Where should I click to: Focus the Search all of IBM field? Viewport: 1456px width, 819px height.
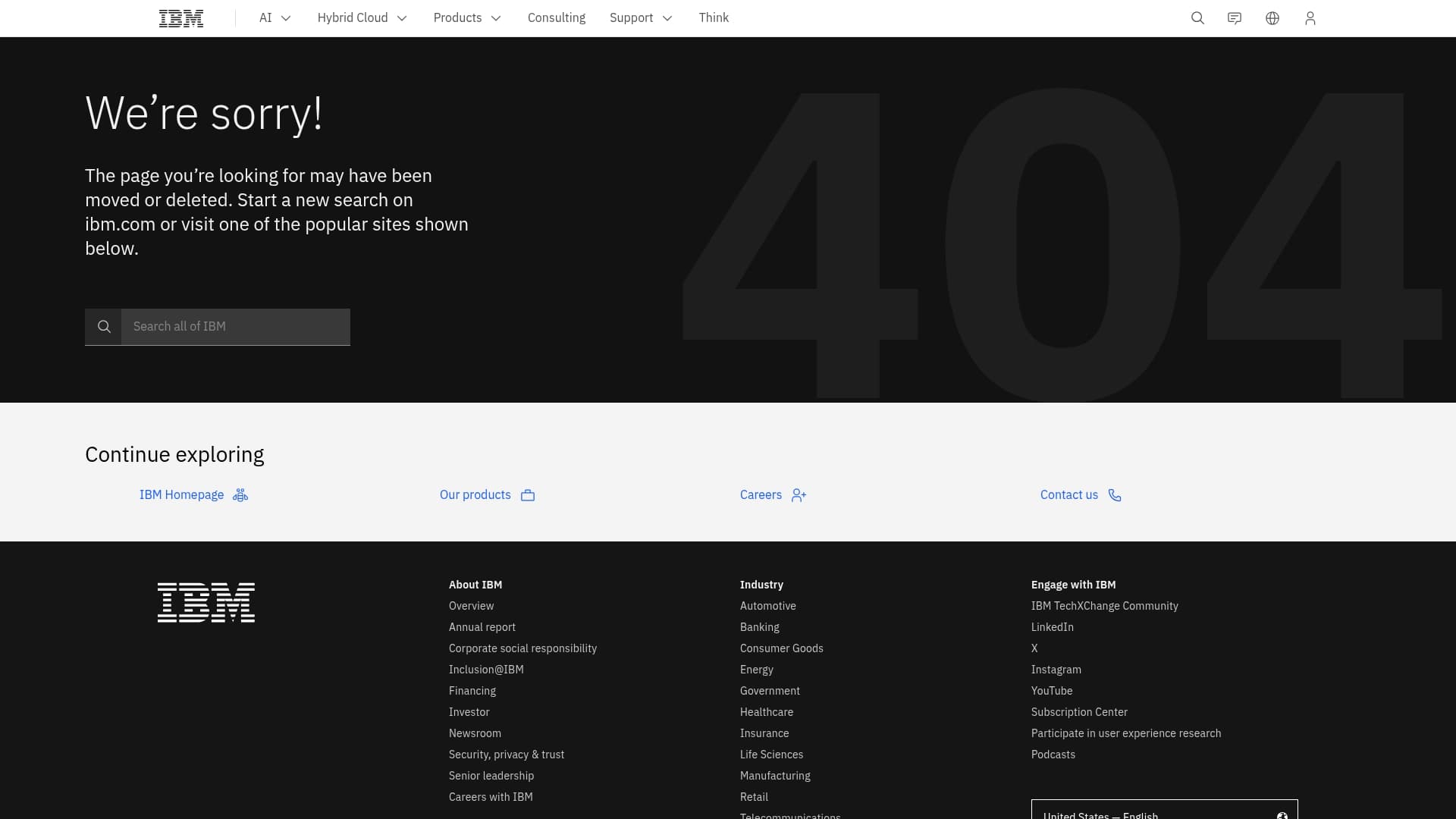coord(236,327)
